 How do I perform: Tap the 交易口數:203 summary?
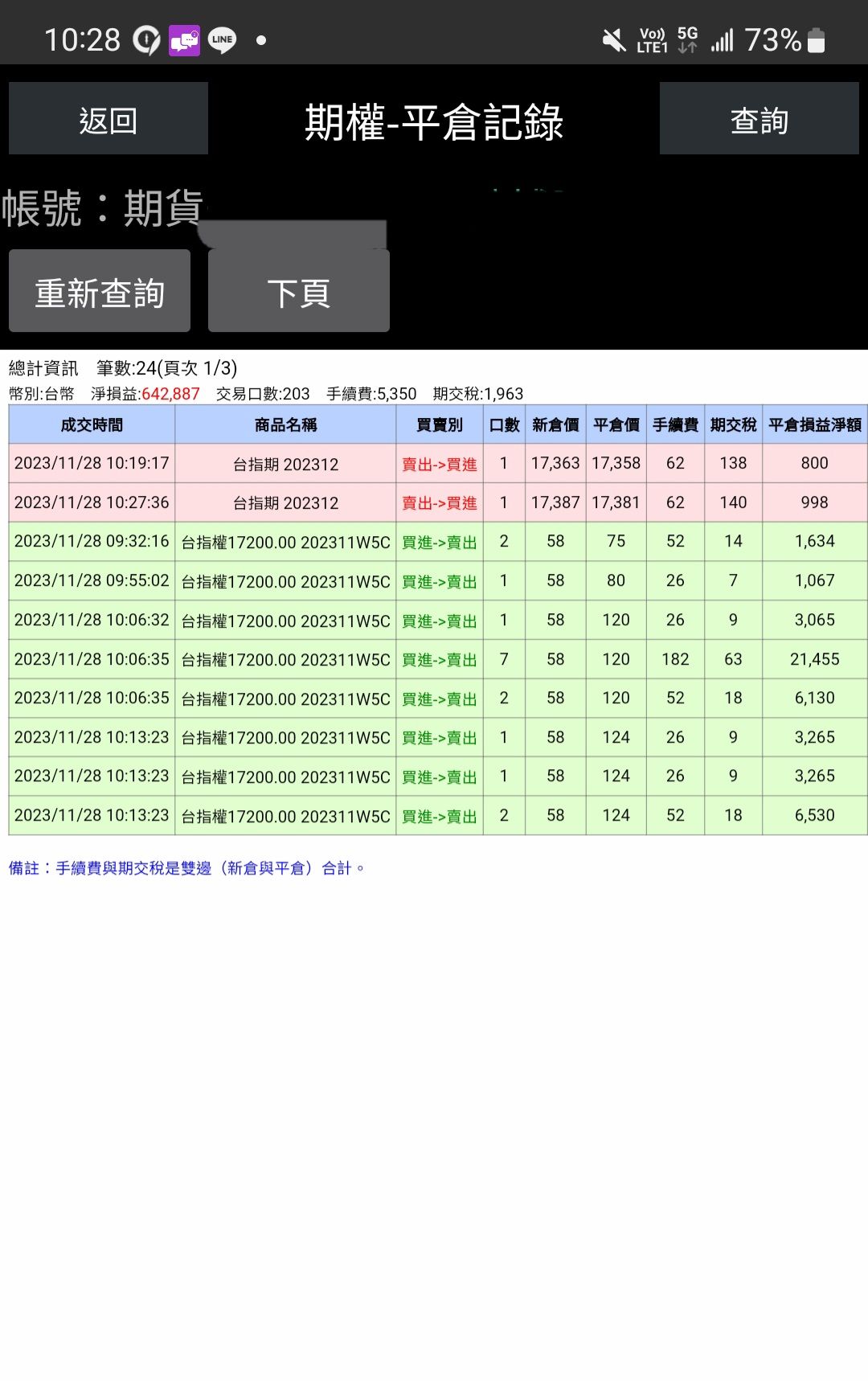263,394
